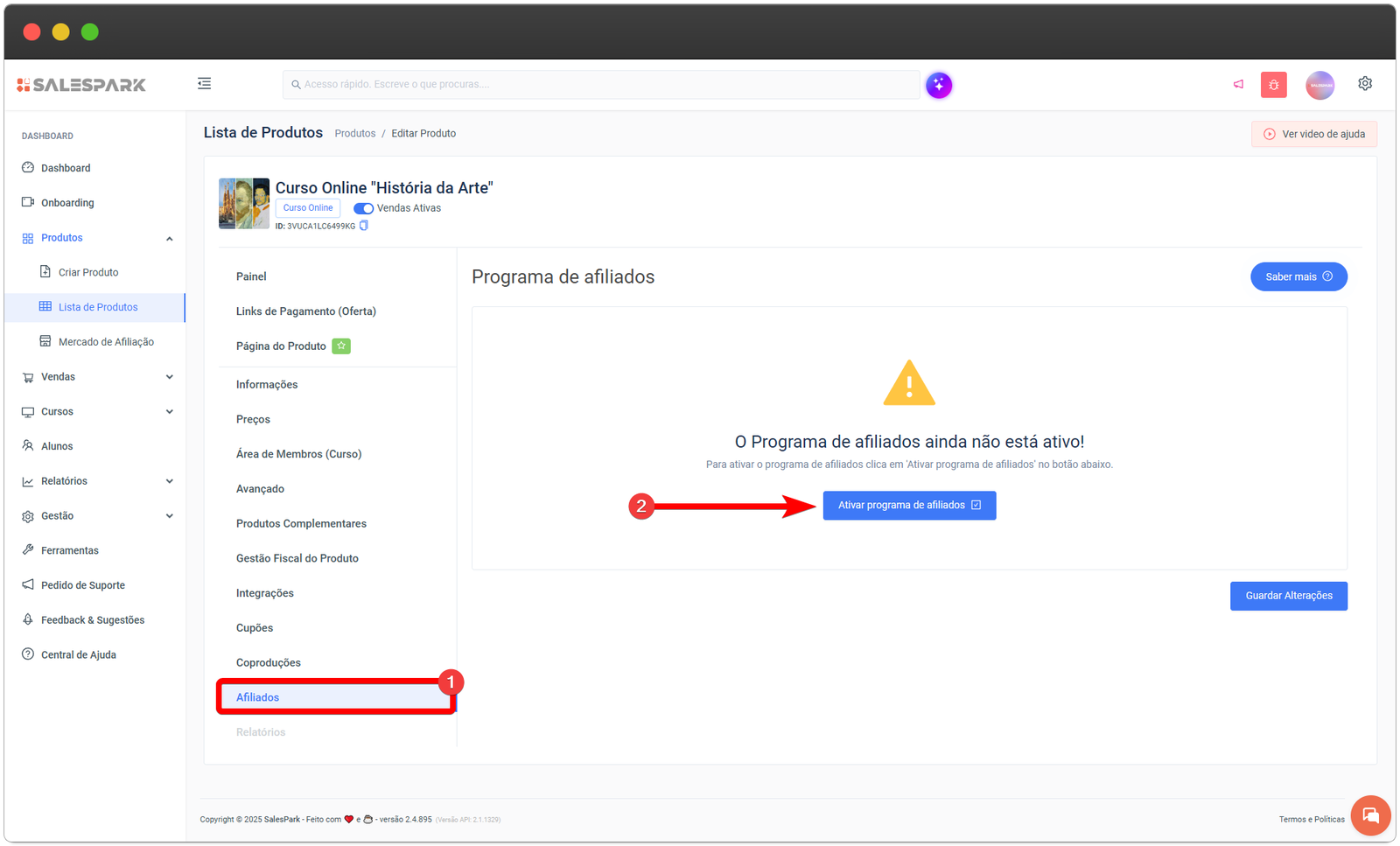Select the Afiliados product tab
The height and width of the screenshot is (846, 1400).
tap(258, 697)
